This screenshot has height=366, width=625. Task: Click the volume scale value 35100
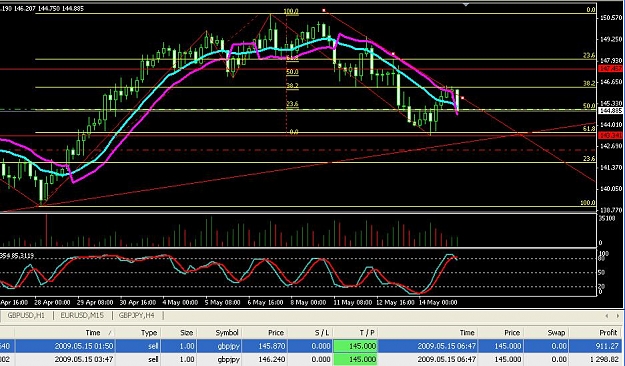coord(607,218)
